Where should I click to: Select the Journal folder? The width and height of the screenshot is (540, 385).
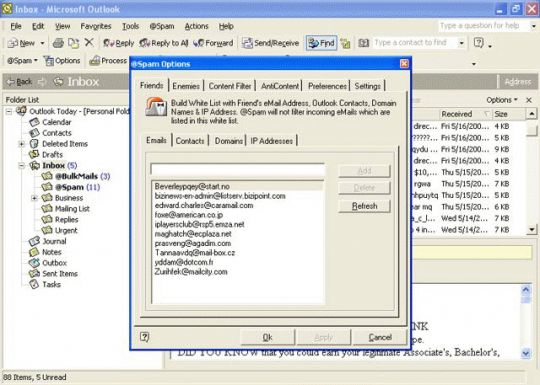(48, 241)
